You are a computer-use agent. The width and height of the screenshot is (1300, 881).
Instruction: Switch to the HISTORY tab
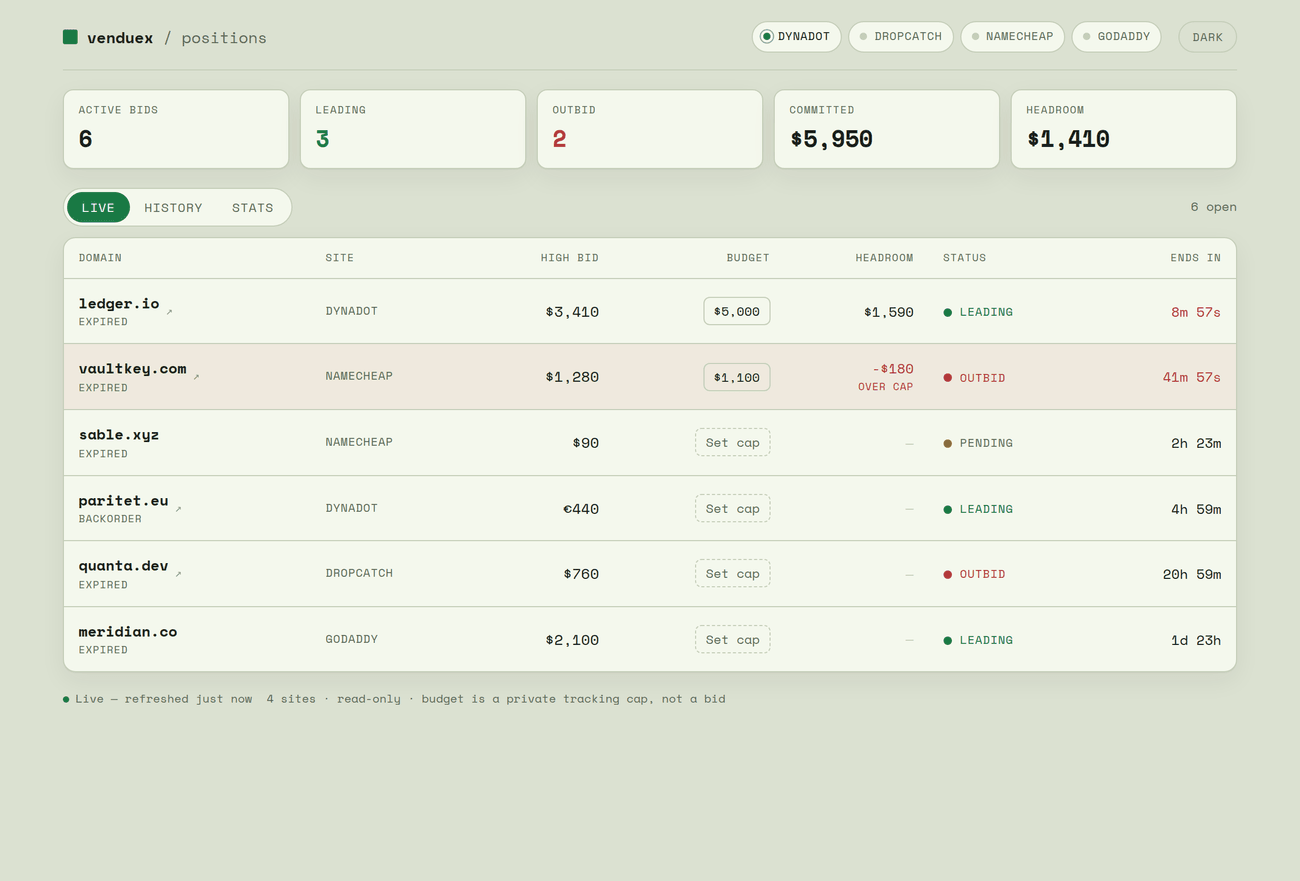tap(173, 207)
